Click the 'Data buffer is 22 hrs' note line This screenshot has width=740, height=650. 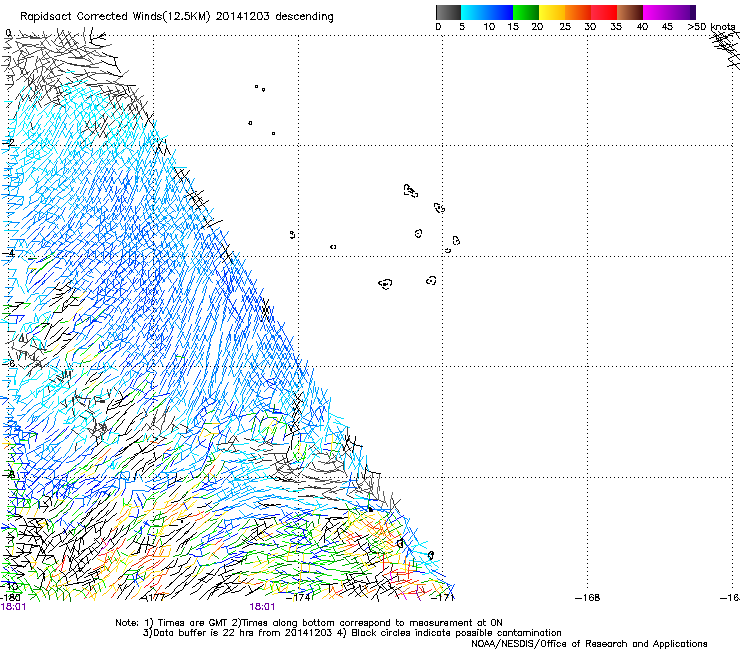tap(352, 633)
